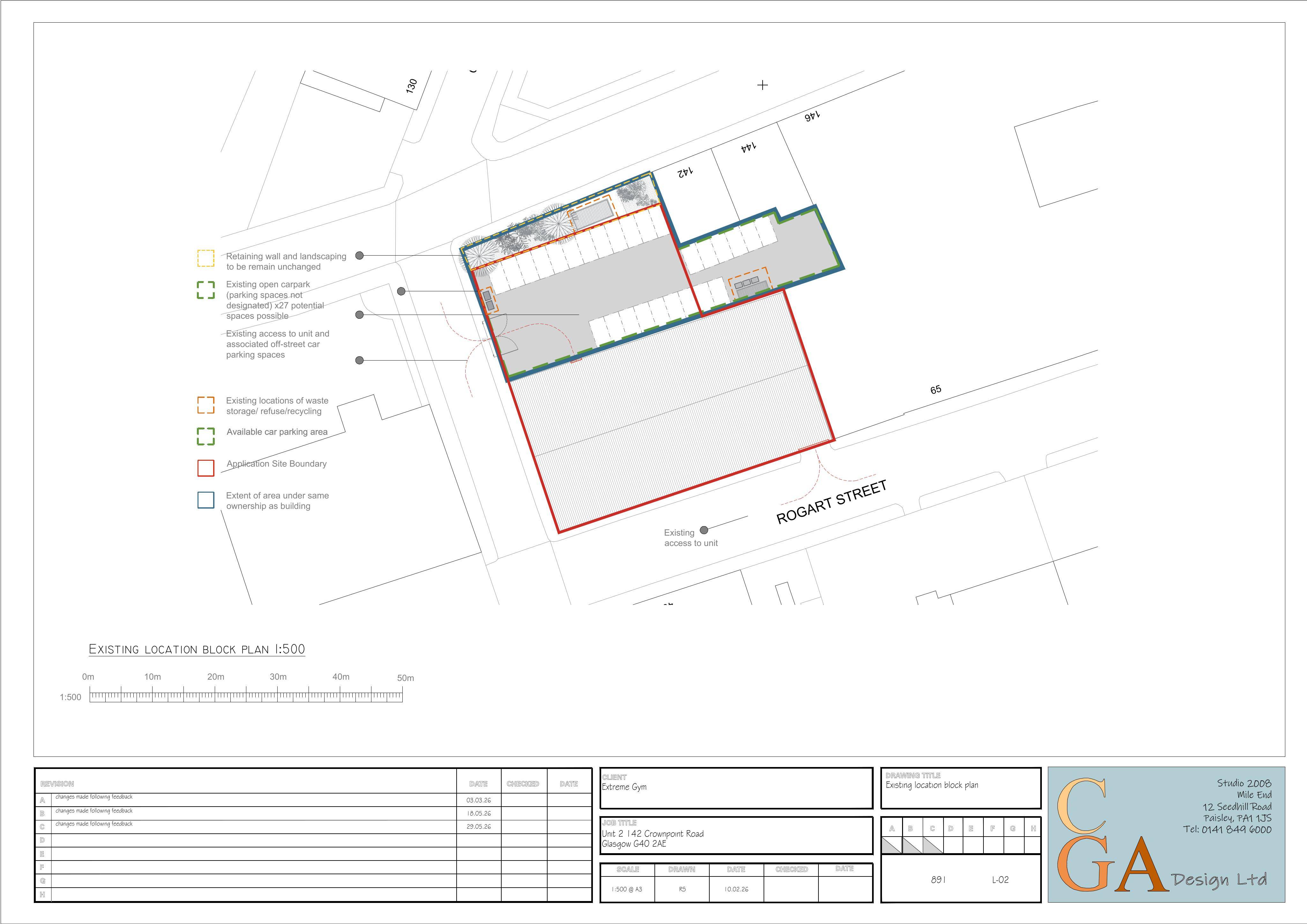Click the plot number '142' on the plan
This screenshot has width=1307, height=924.
685,172
